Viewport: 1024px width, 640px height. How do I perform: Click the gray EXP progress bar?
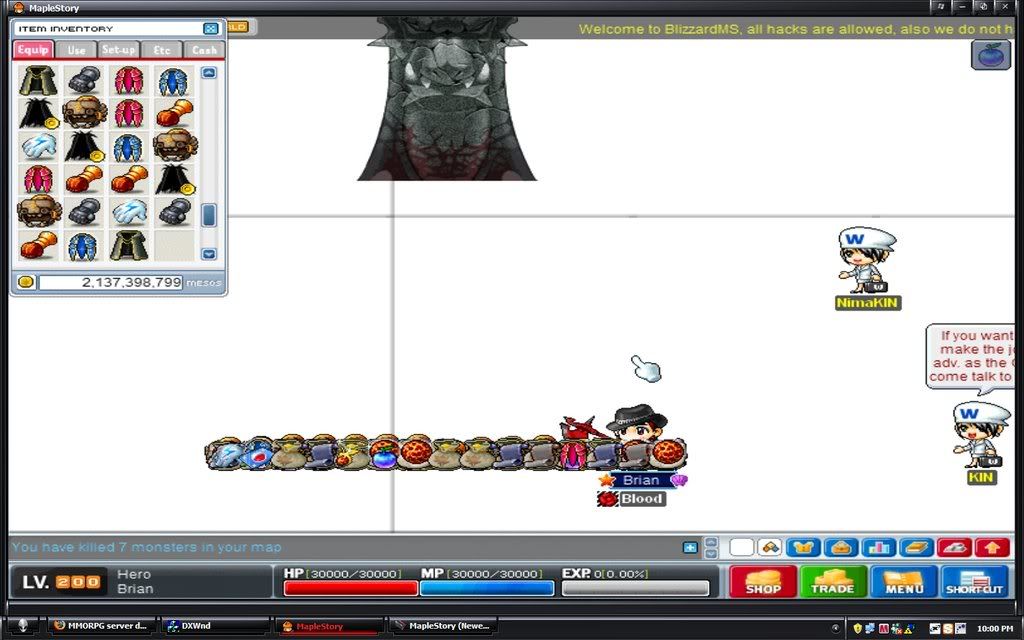click(x=635, y=588)
